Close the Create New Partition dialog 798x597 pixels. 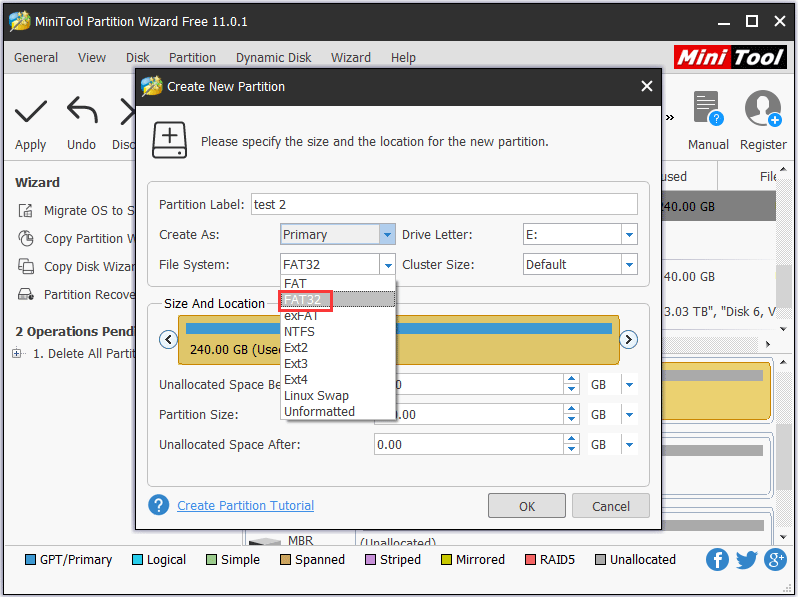646,86
